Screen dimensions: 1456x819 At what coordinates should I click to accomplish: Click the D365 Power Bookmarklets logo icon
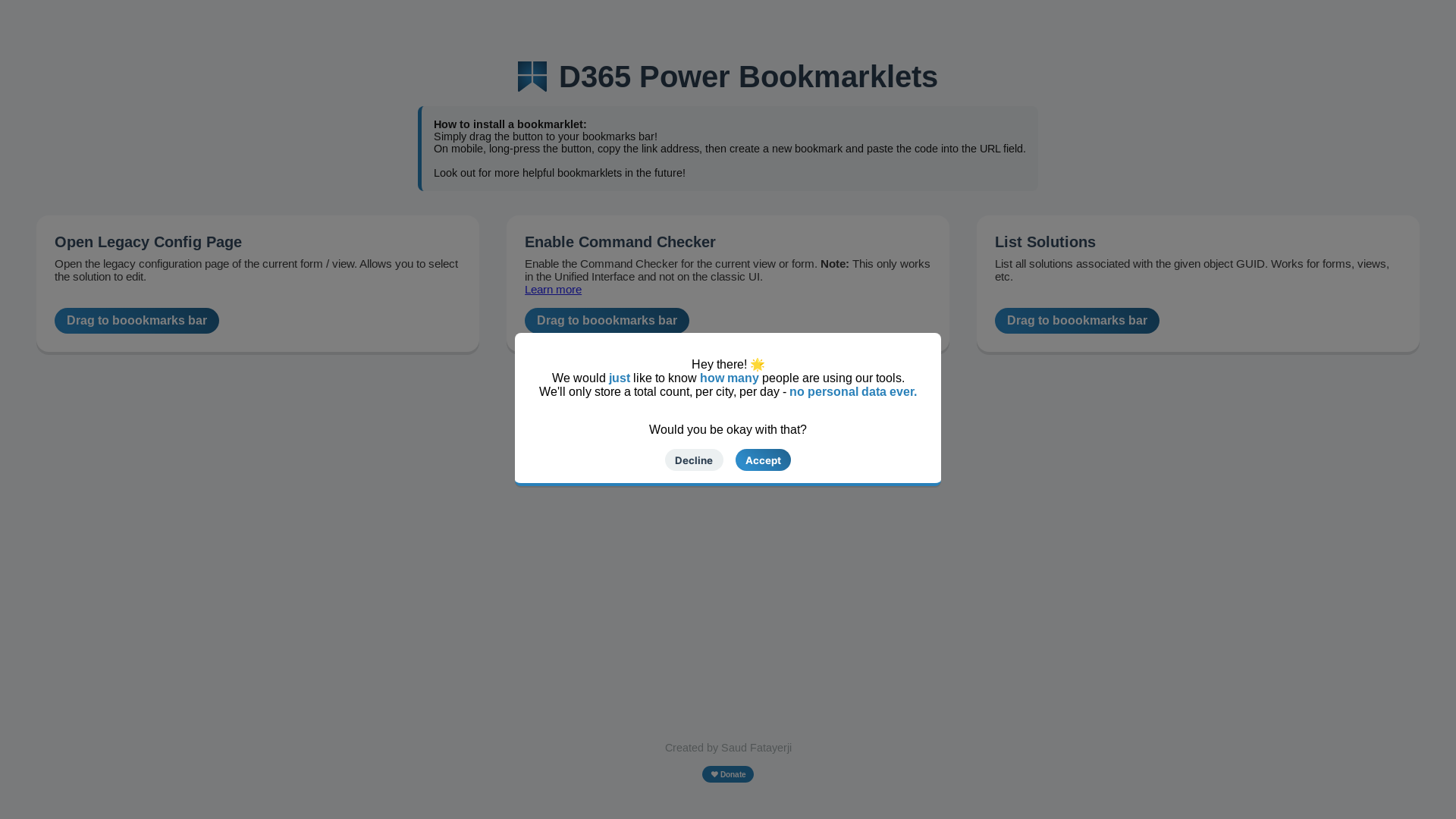tap(532, 77)
